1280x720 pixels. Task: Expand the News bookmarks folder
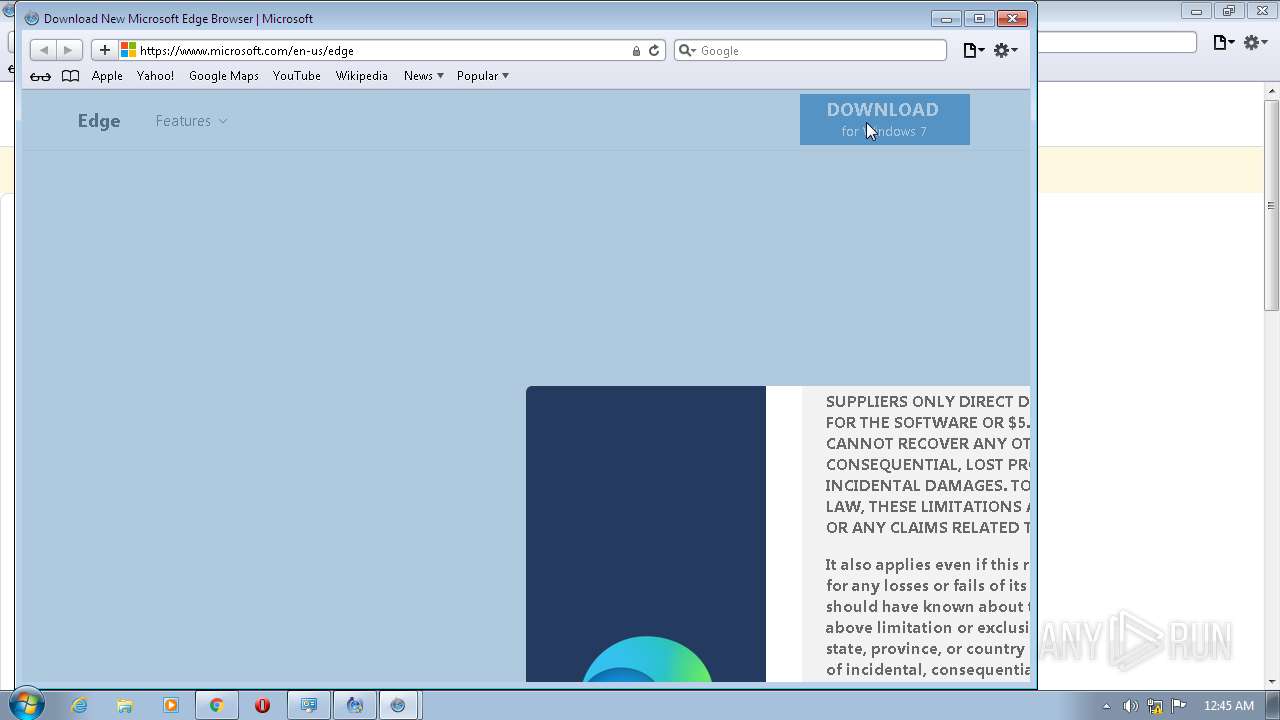(424, 76)
